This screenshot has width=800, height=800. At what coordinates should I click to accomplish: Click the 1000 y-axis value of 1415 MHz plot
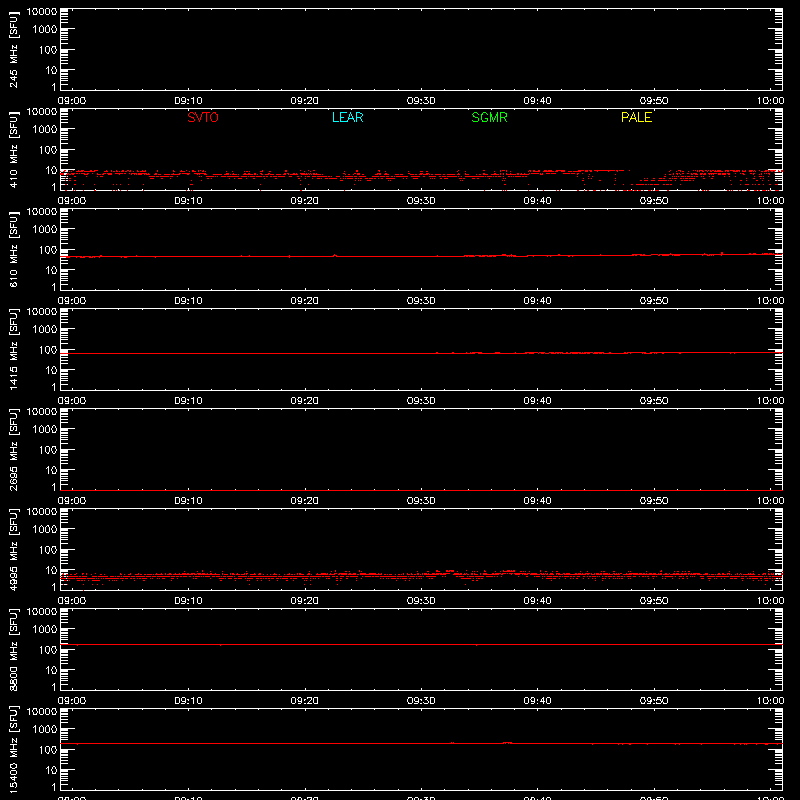click(x=45, y=330)
